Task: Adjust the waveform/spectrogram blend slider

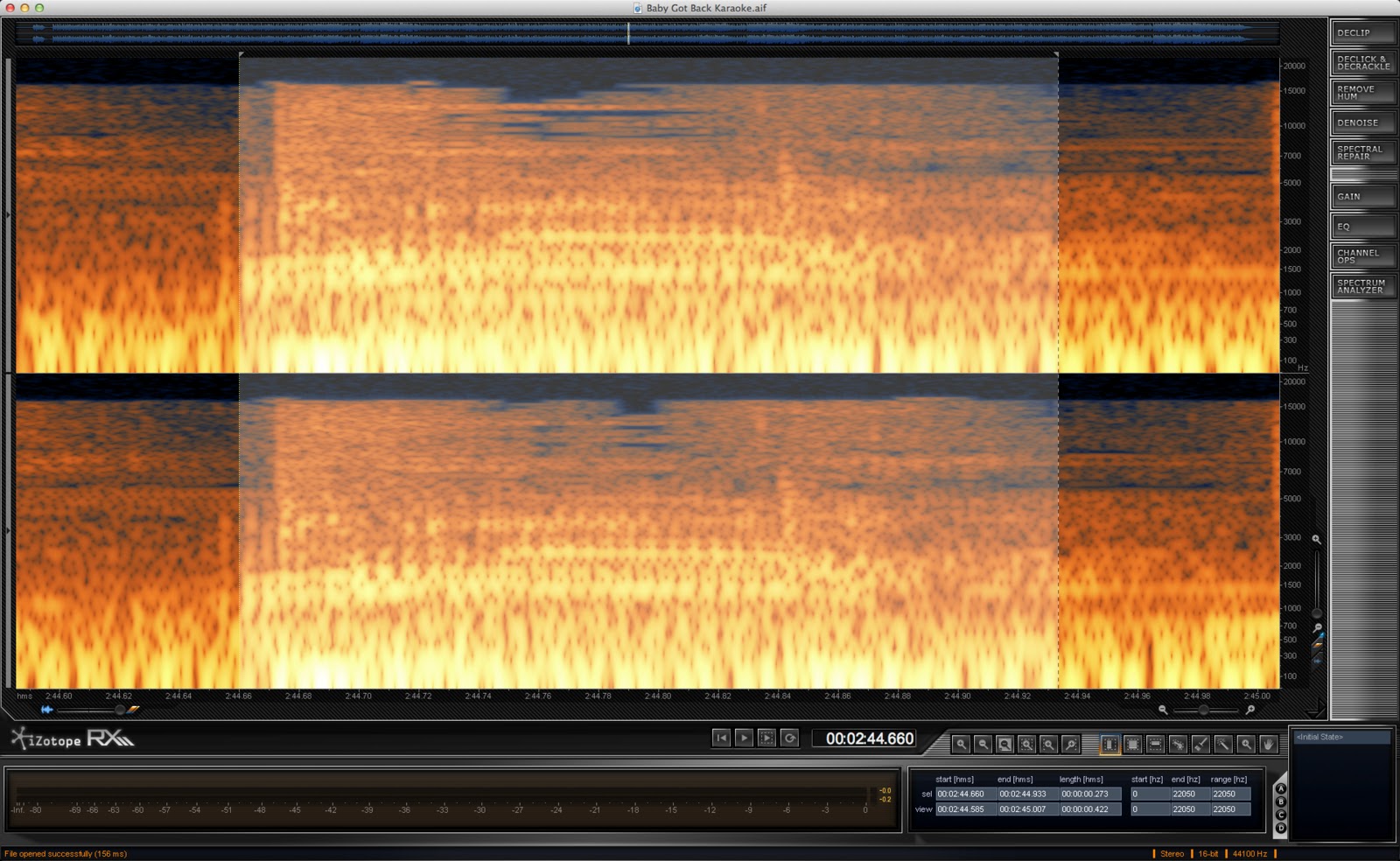Action: point(120,710)
